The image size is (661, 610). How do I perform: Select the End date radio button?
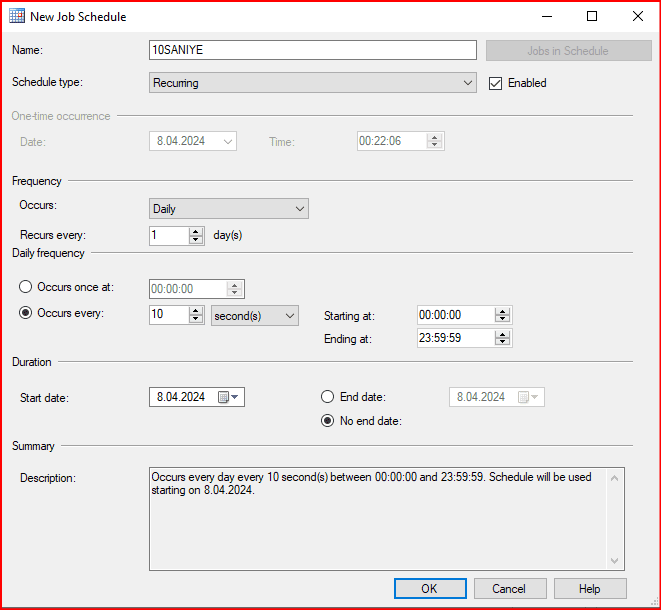(x=328, y=397)
